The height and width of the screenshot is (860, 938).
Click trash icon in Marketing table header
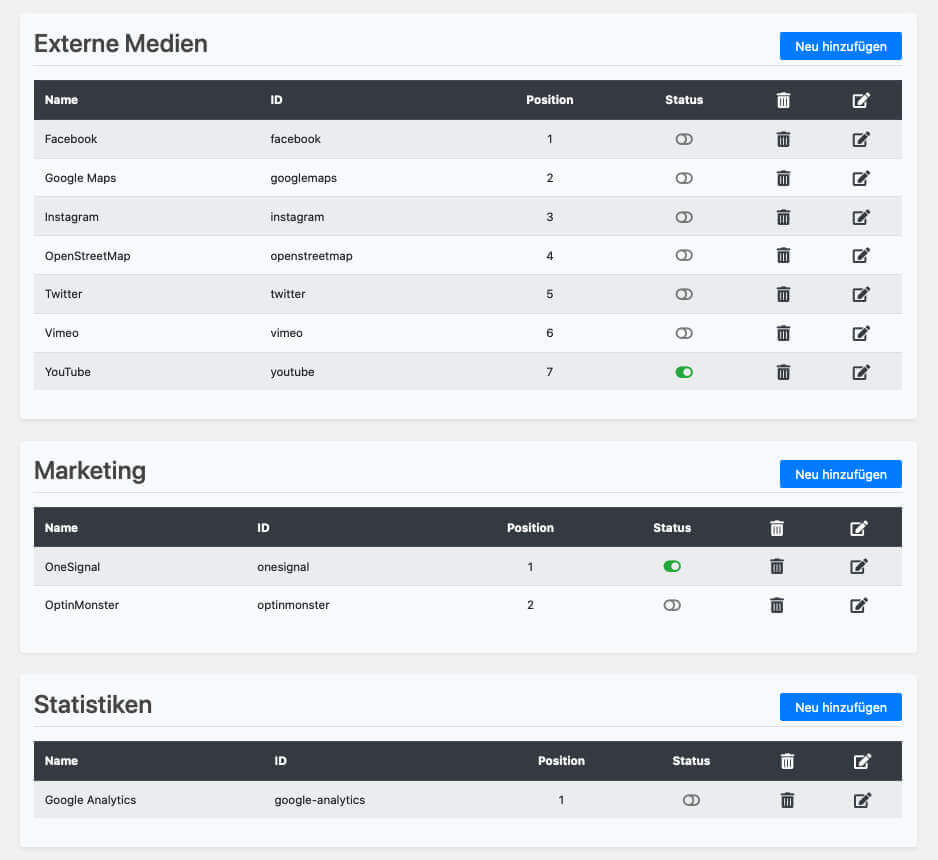tap(776, 528)
